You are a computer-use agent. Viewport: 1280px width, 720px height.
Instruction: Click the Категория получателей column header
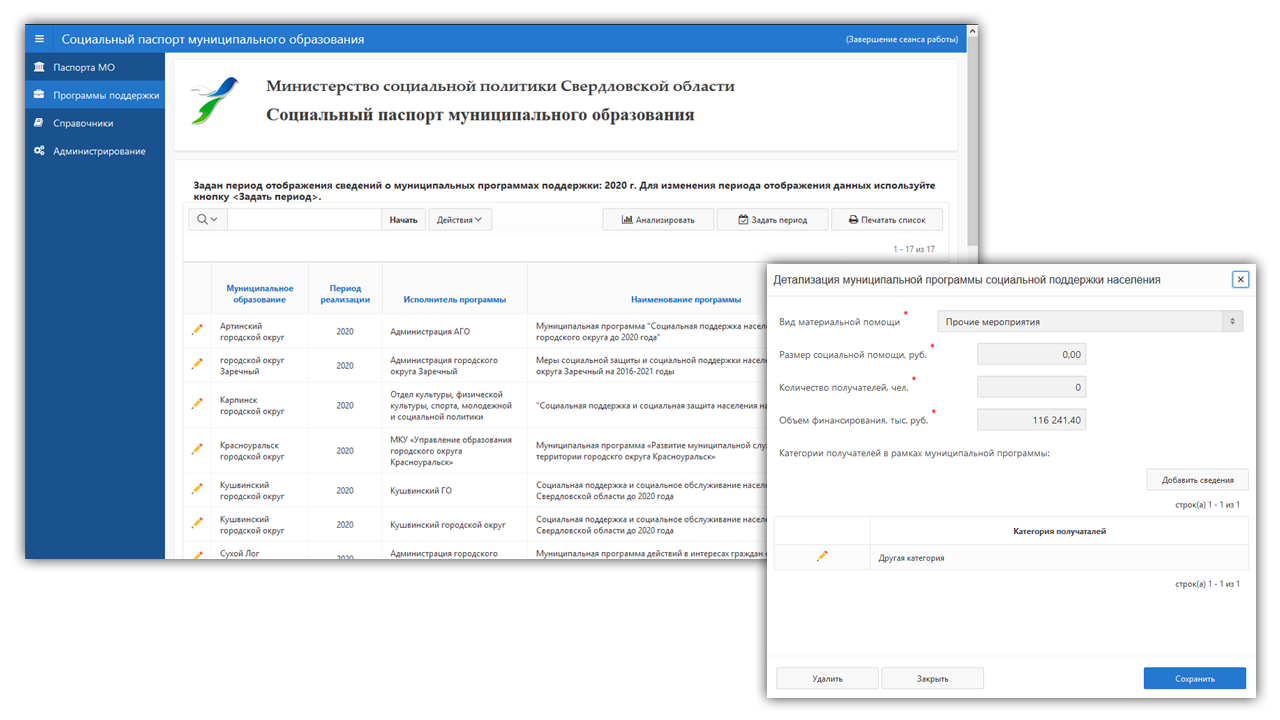[1059, 531]
